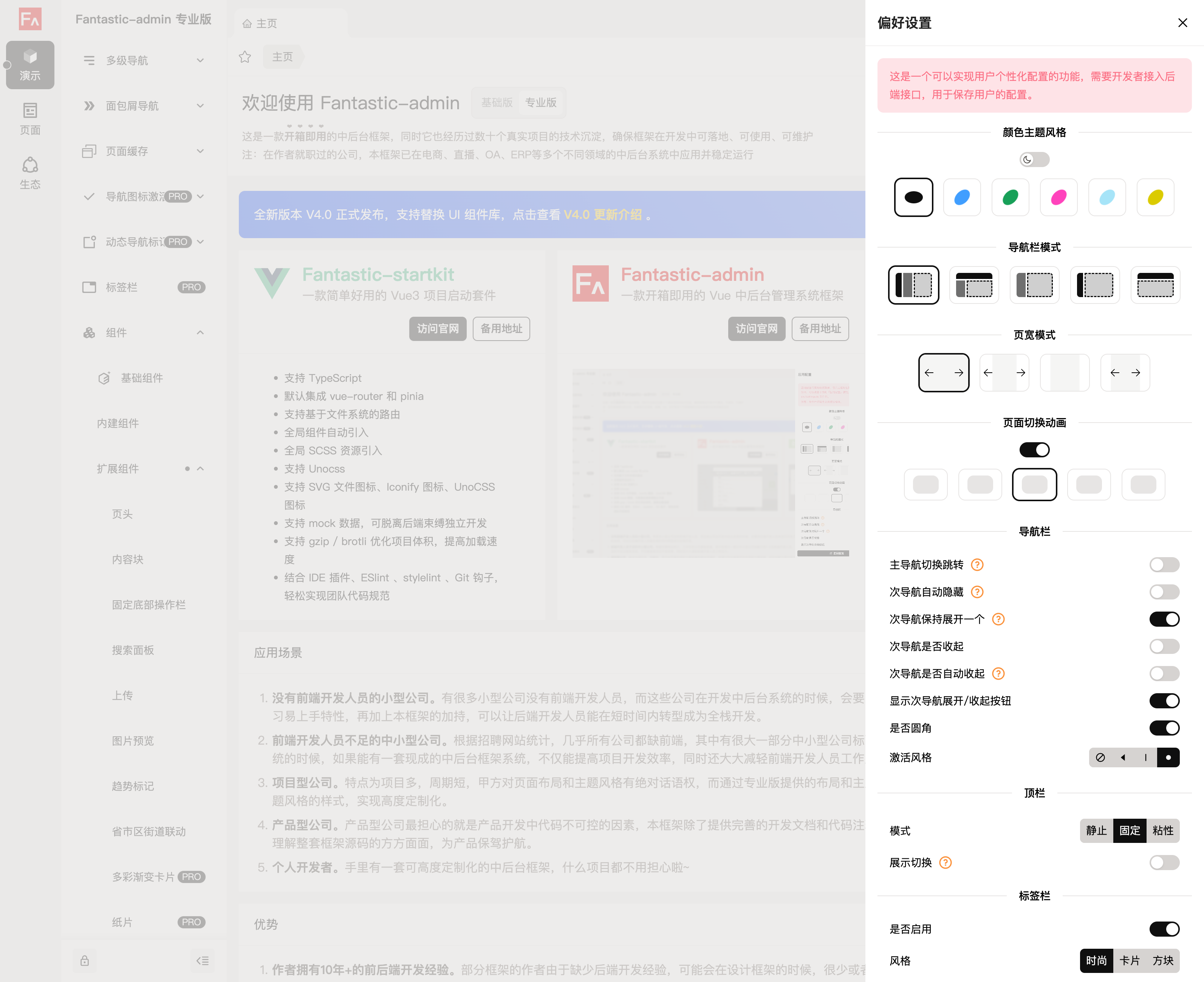Disable 显示次导航展开/收起按钮 switch
1204x982 pixels.
[1164, 700]
